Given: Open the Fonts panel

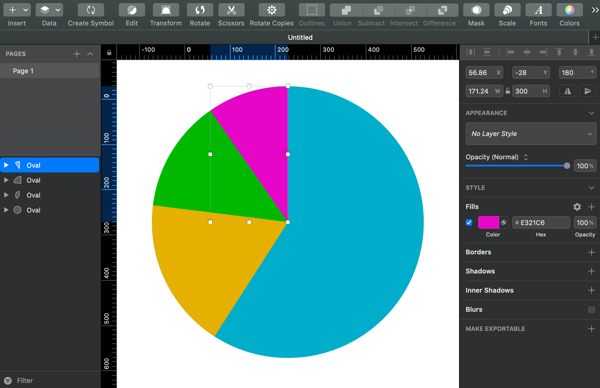Looking at the screenshot, I should point(538,10).
